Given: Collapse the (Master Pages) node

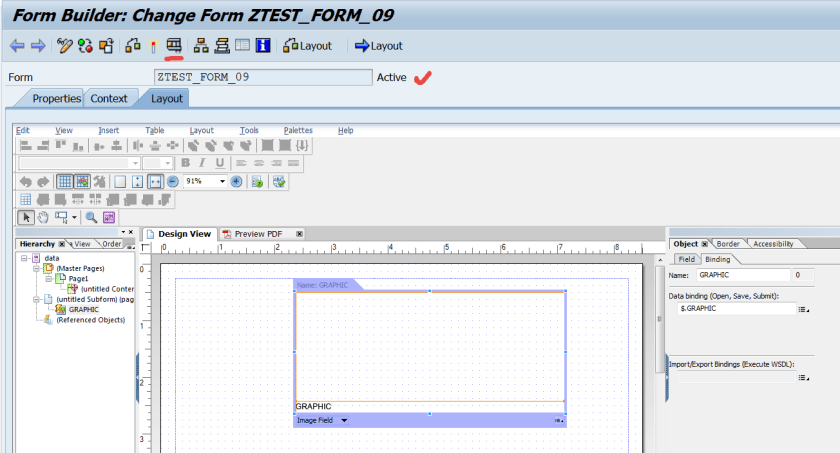Looking at the screenshot, I should click(x=36, y=268).
